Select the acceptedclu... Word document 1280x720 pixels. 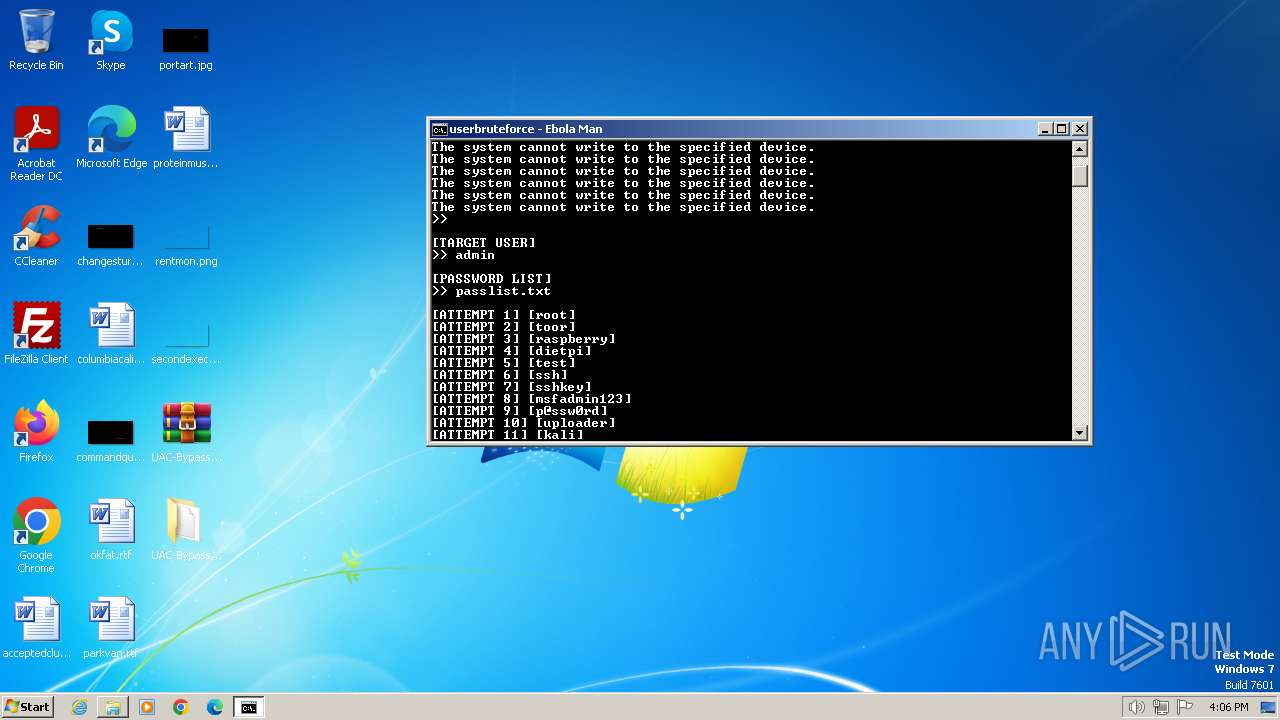36,628
